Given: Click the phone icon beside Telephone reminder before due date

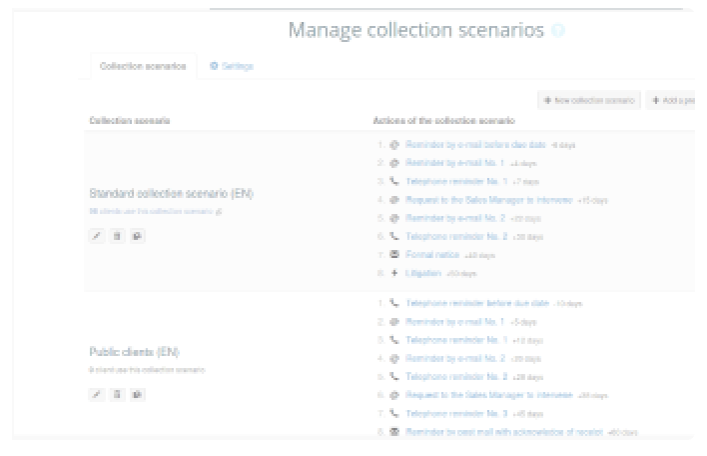Looking at the screenshot, I should coord(393,302).
